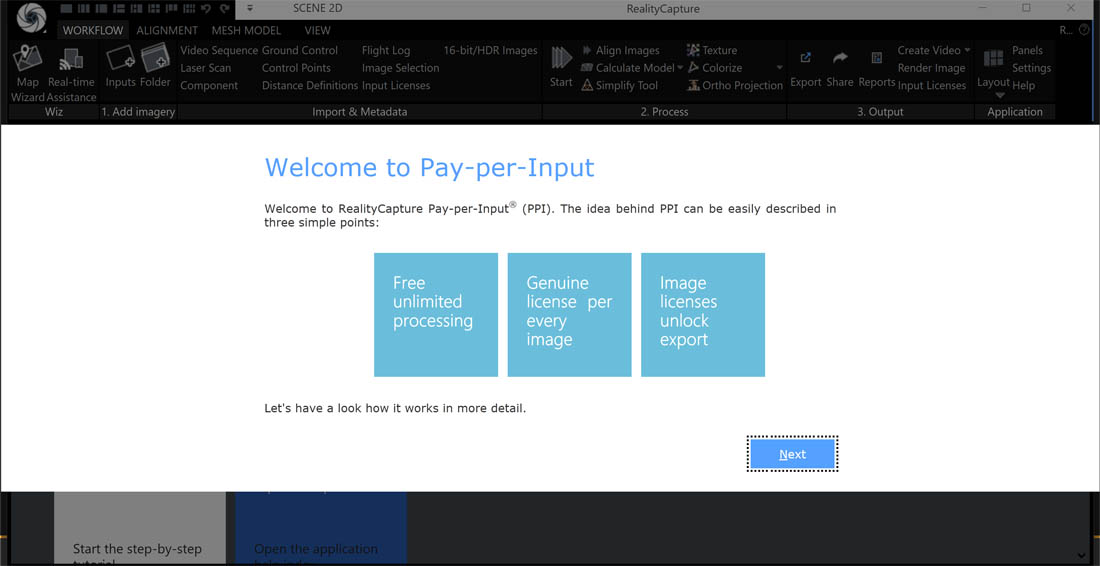The height and width of the screenshot is (566, 1100).
Task: Import Image Selection
Action: pyautogui.click(x=401, y=68)
